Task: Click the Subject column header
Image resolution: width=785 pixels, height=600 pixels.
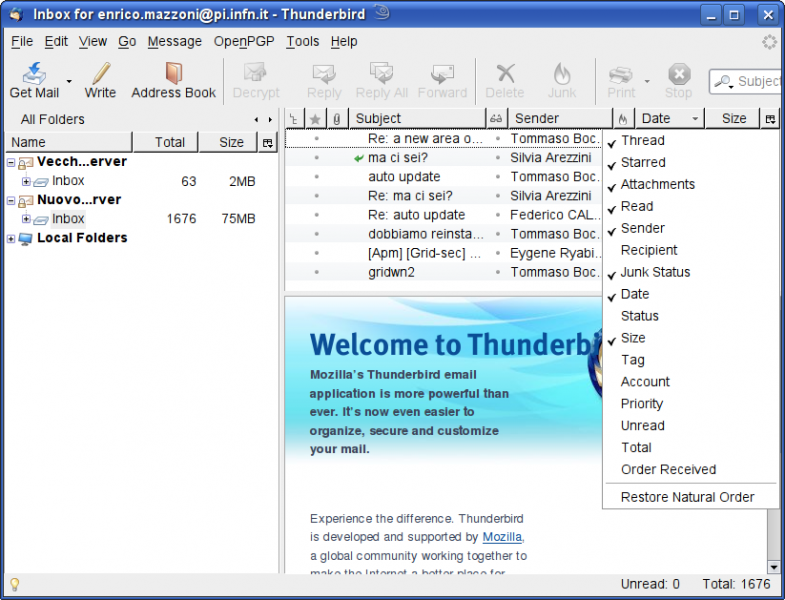Action: pyautogui.click(x=417, y=119)
